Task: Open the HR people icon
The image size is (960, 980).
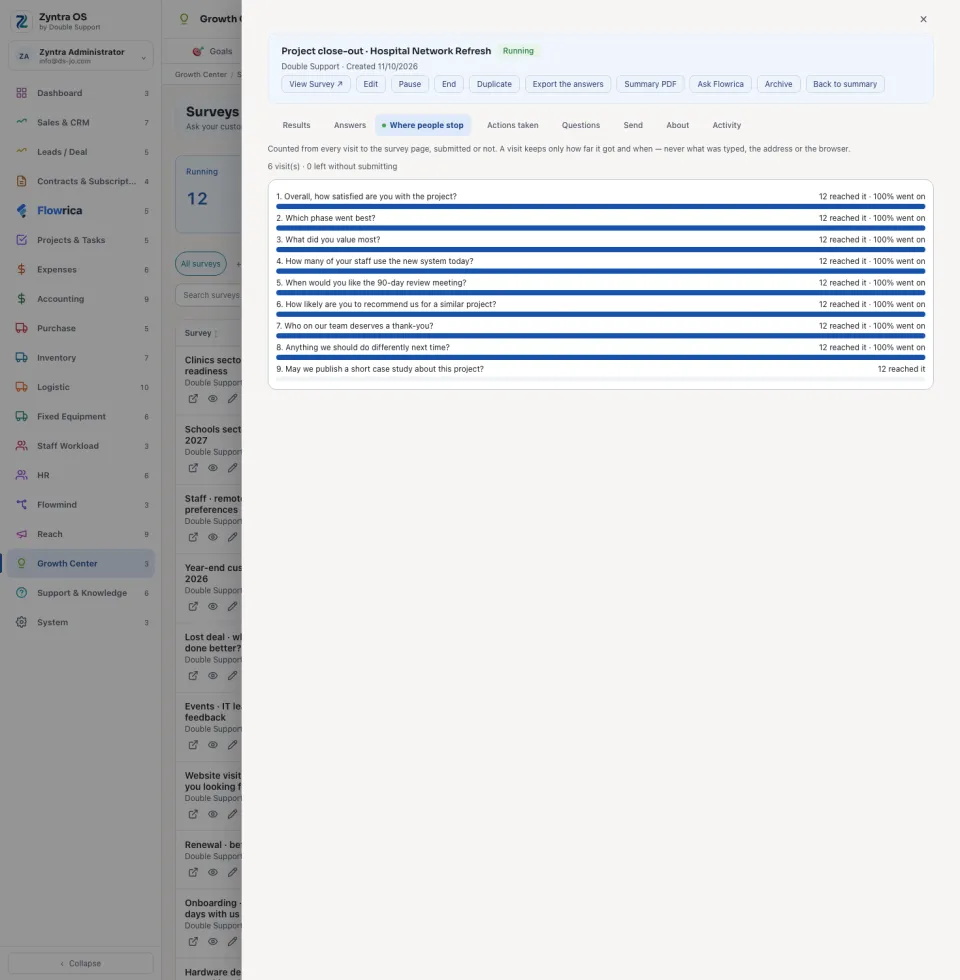Action: 21,475
